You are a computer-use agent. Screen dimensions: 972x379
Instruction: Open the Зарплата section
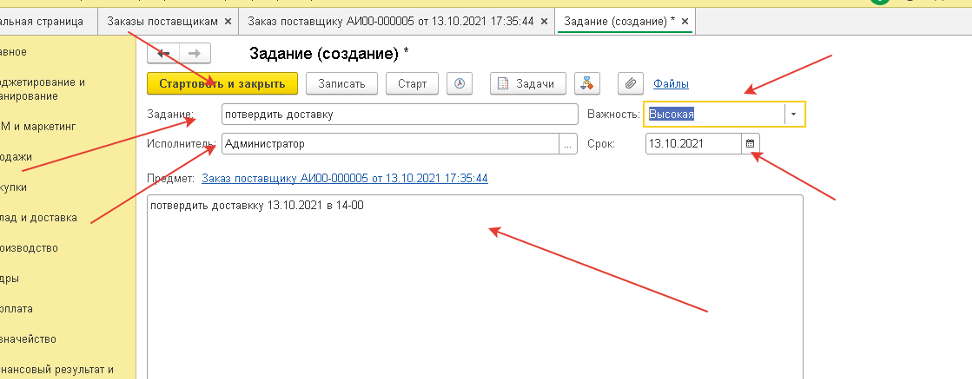point(17,309)
